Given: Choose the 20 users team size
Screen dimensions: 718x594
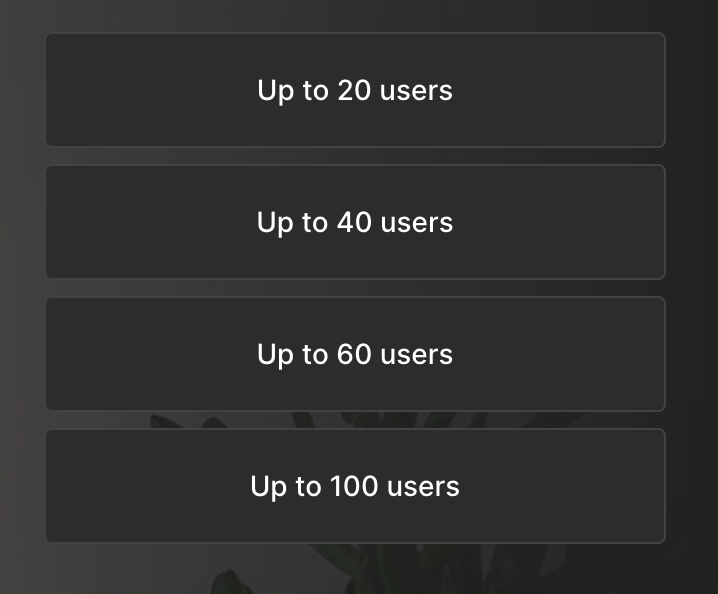Looking at the screenshot, I should pos(355,90).
